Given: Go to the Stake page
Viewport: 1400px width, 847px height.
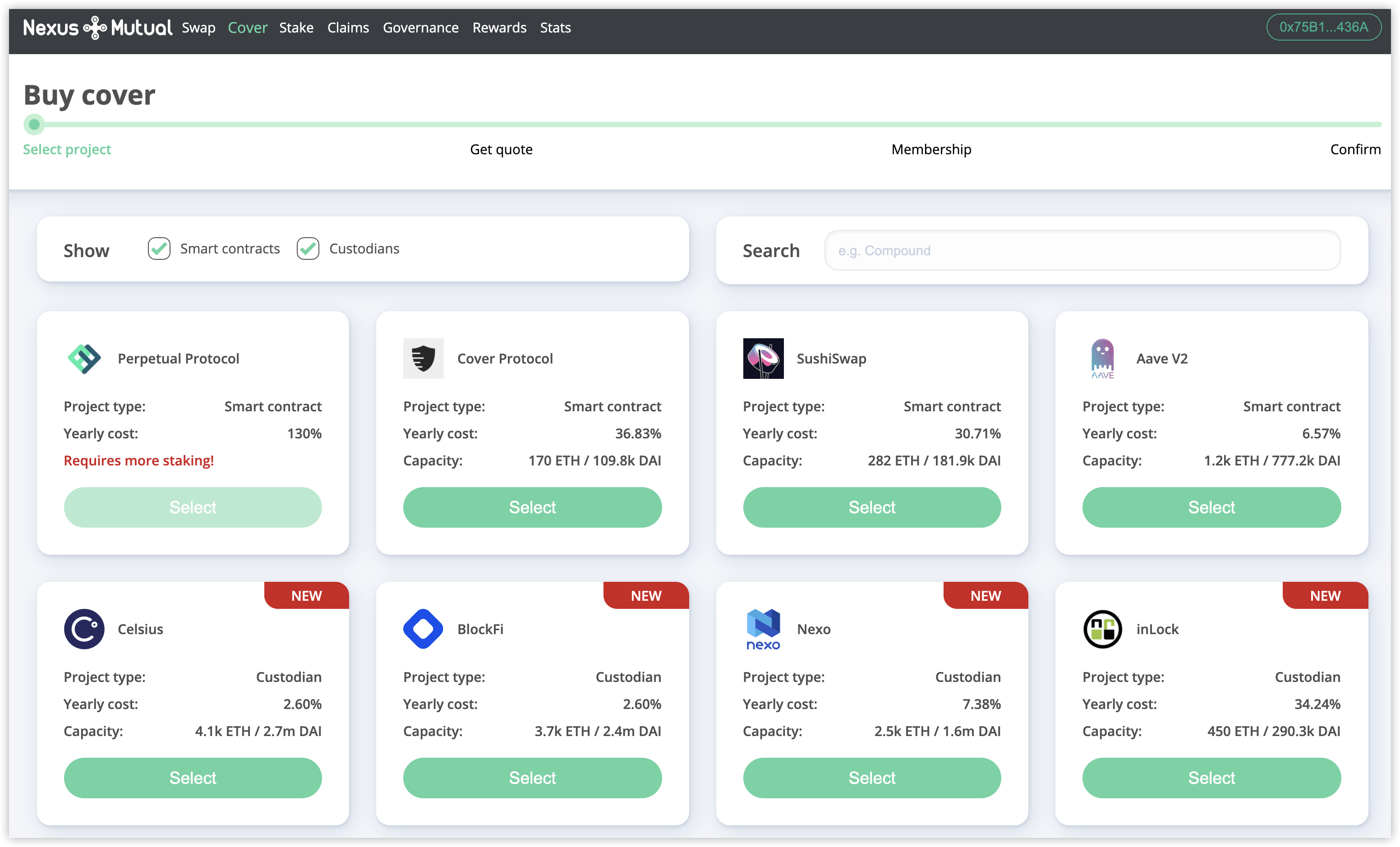Looking at the screenshot, I should pyautogui.click(x=296, y=27).
